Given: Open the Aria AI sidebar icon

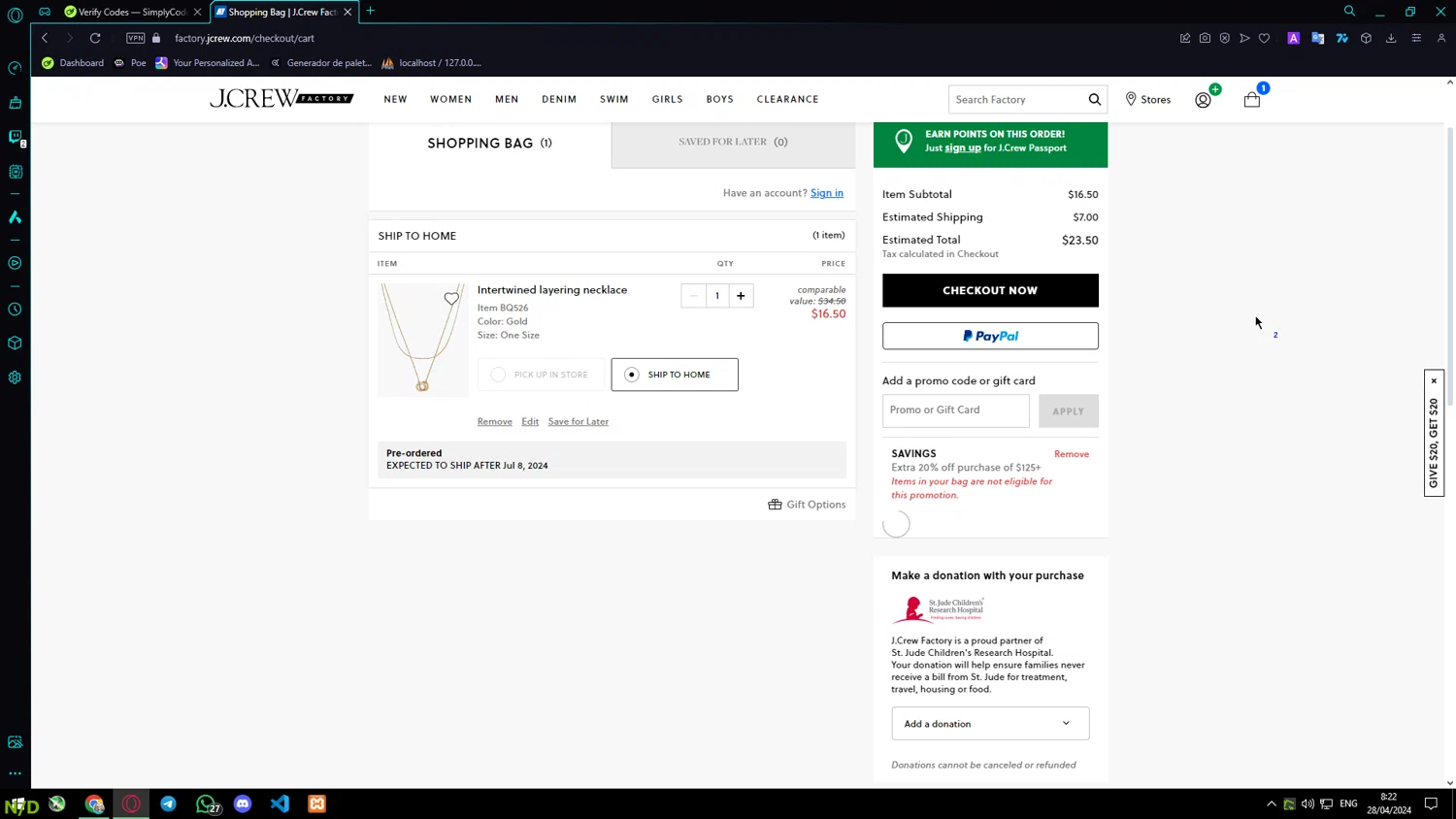Looking at the screenshot, I should tap(15, 217).
